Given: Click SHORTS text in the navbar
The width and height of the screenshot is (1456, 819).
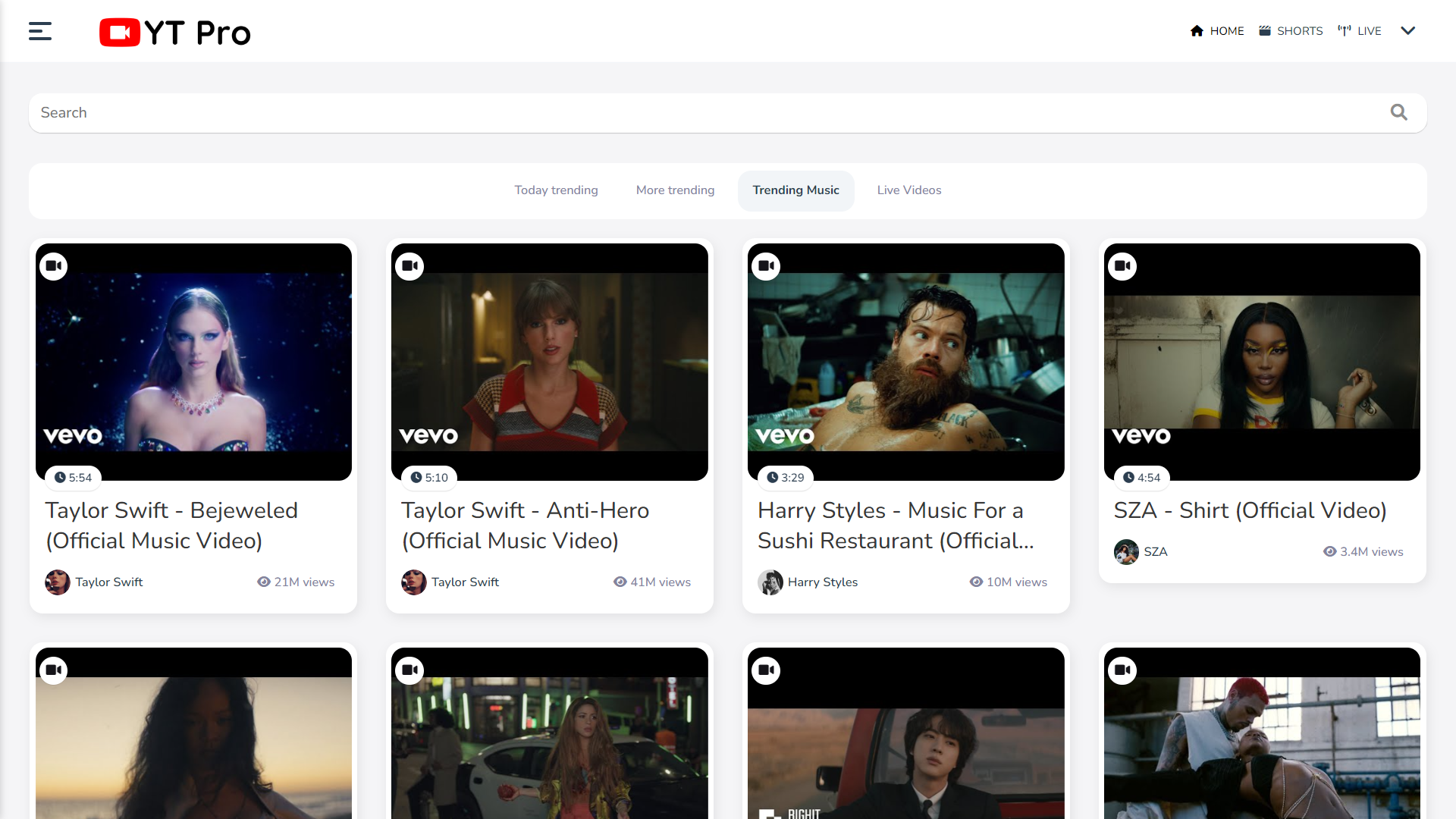Looking at the screenshot, I should point(1300,31).
